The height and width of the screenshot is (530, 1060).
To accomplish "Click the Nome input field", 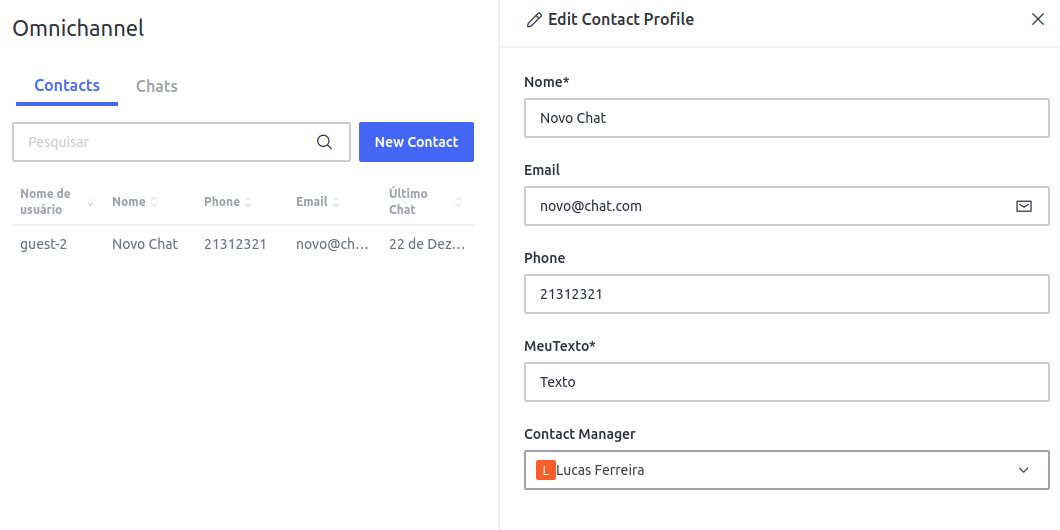I will click(x=786, y=118).
